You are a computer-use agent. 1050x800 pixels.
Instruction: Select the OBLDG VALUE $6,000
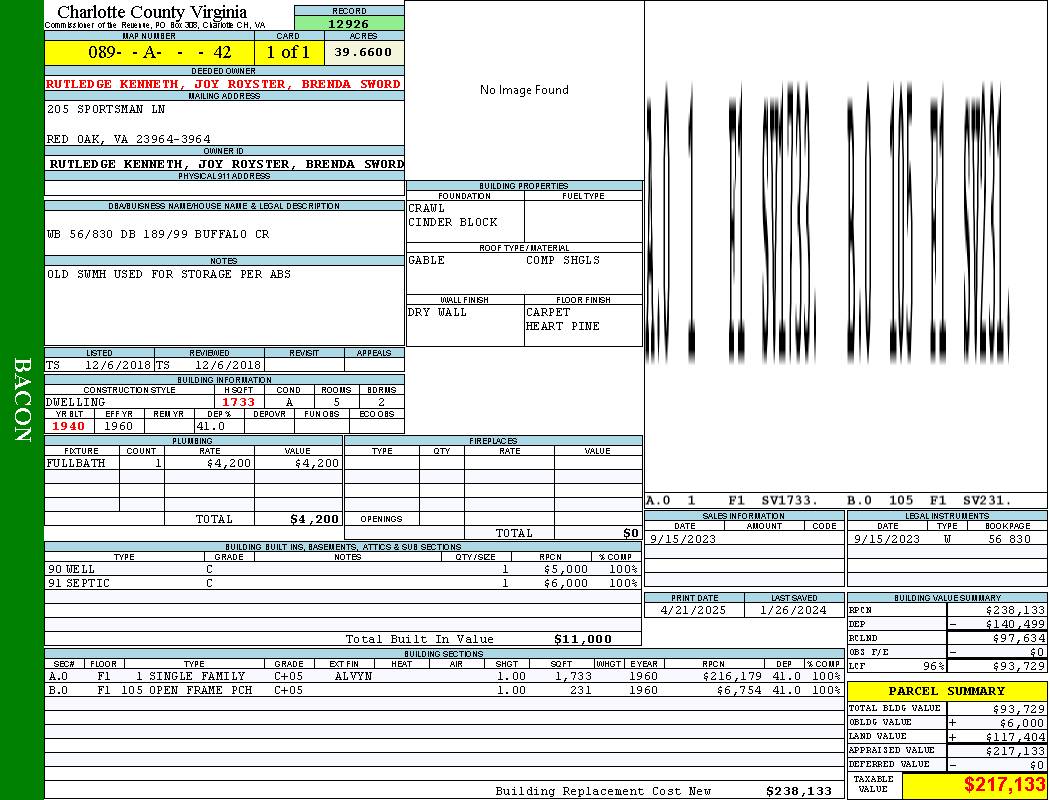(1023, 724)
